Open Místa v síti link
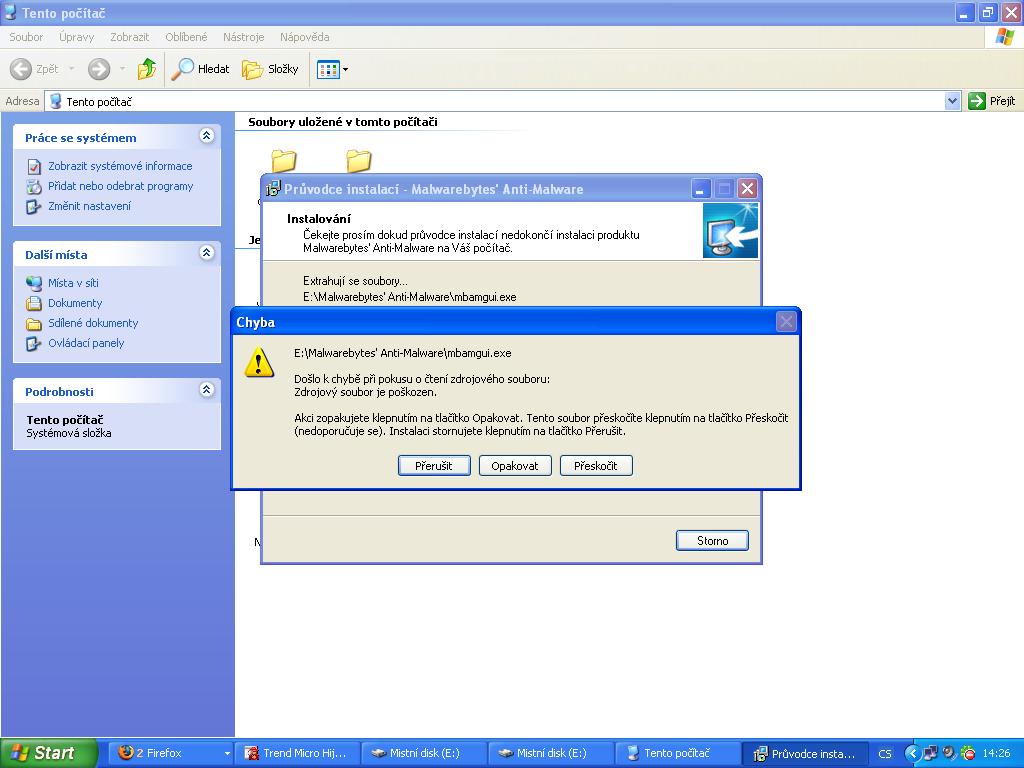This screenshot has width=1024, height=768. pyautogui.click(x=73, y=283)
